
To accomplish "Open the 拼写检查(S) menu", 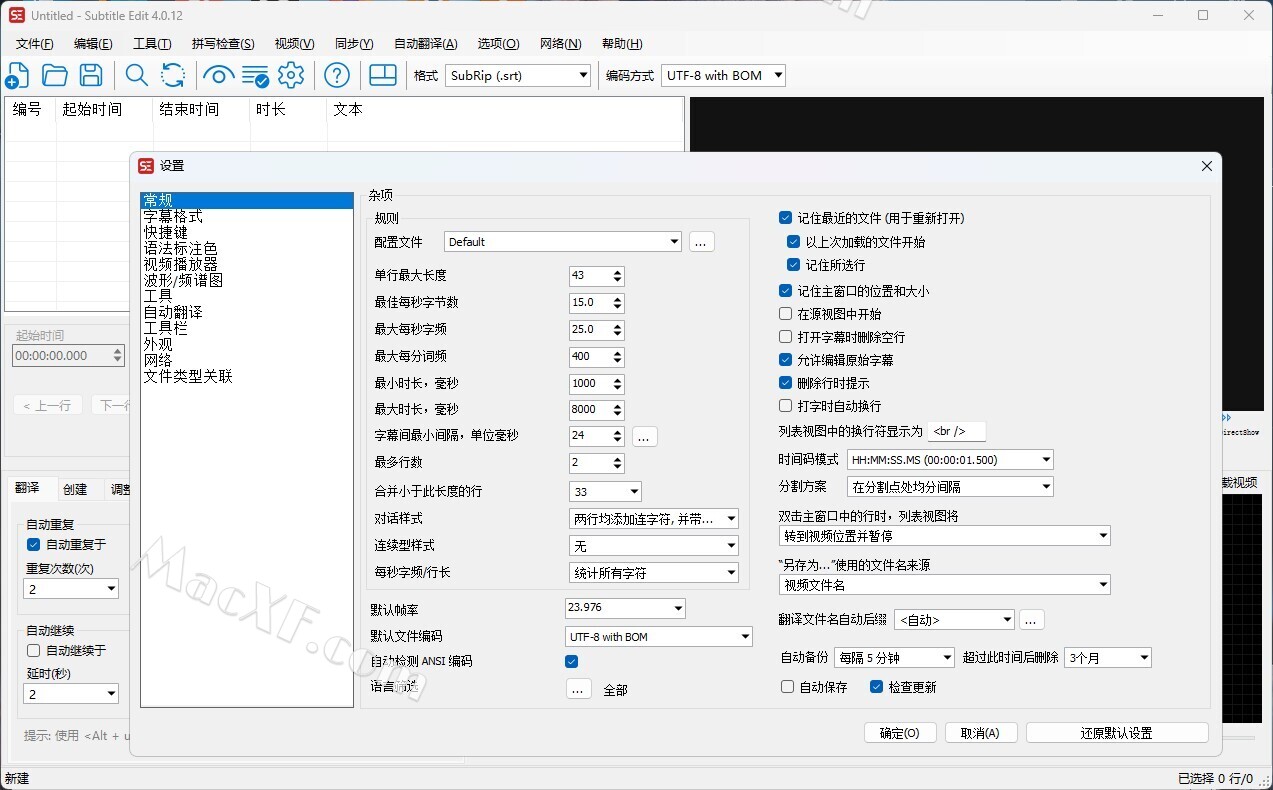I will coord(223,44).
